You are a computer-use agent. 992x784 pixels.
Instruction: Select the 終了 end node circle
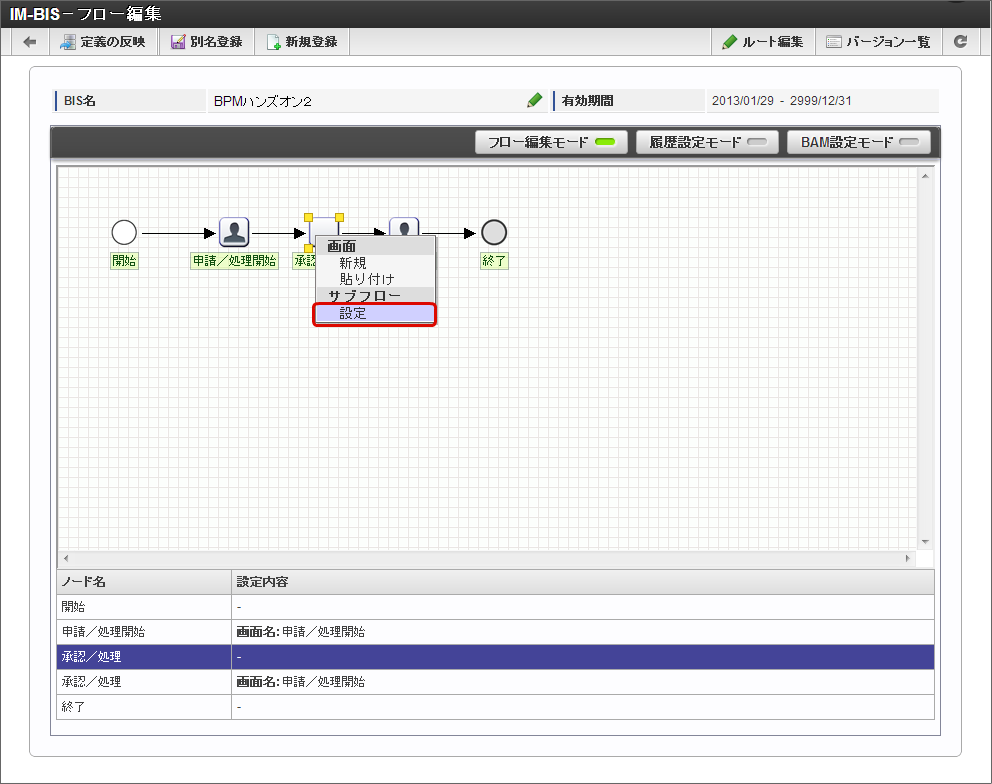pos(494,232)
